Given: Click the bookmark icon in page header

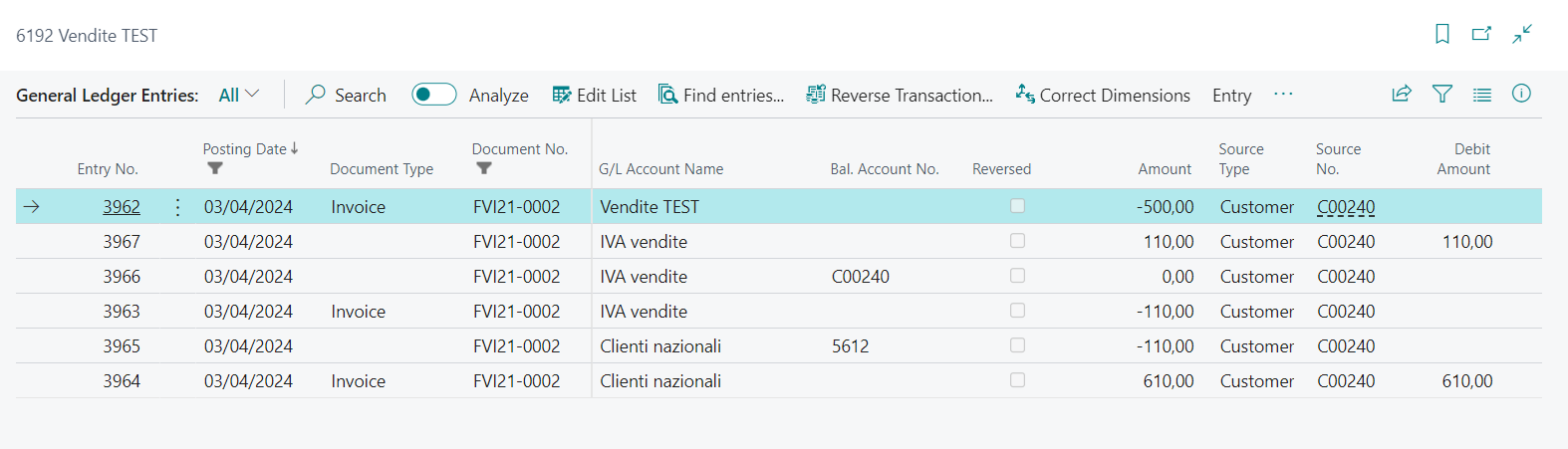Looking at the screenshot, I should tap(1441, 34).
